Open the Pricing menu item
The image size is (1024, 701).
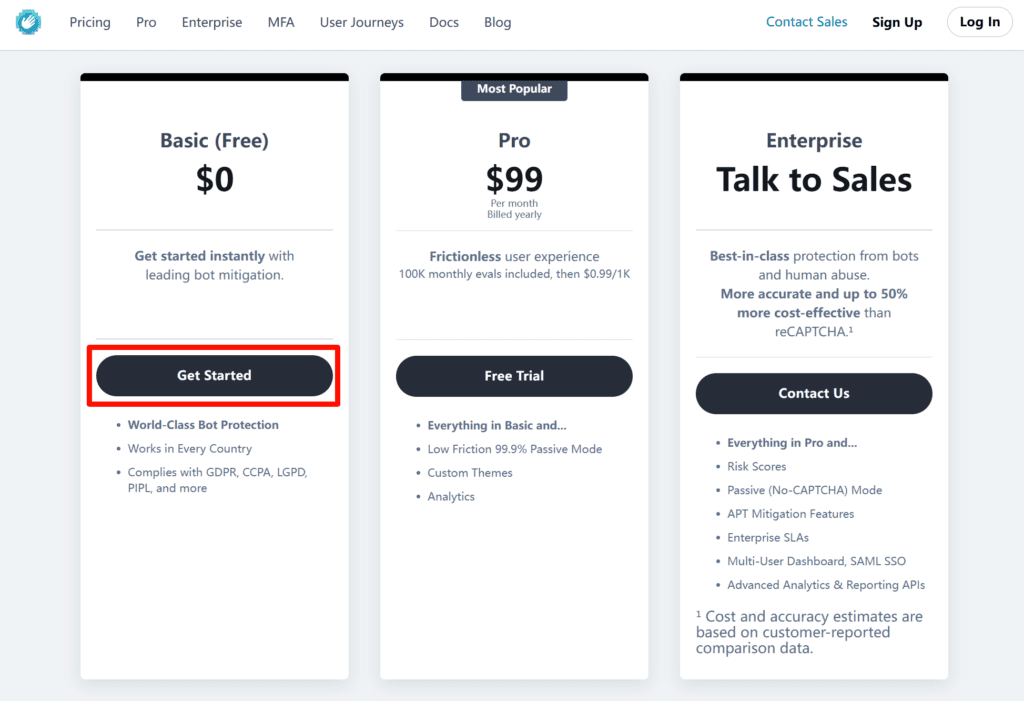[x=90, y=22]
